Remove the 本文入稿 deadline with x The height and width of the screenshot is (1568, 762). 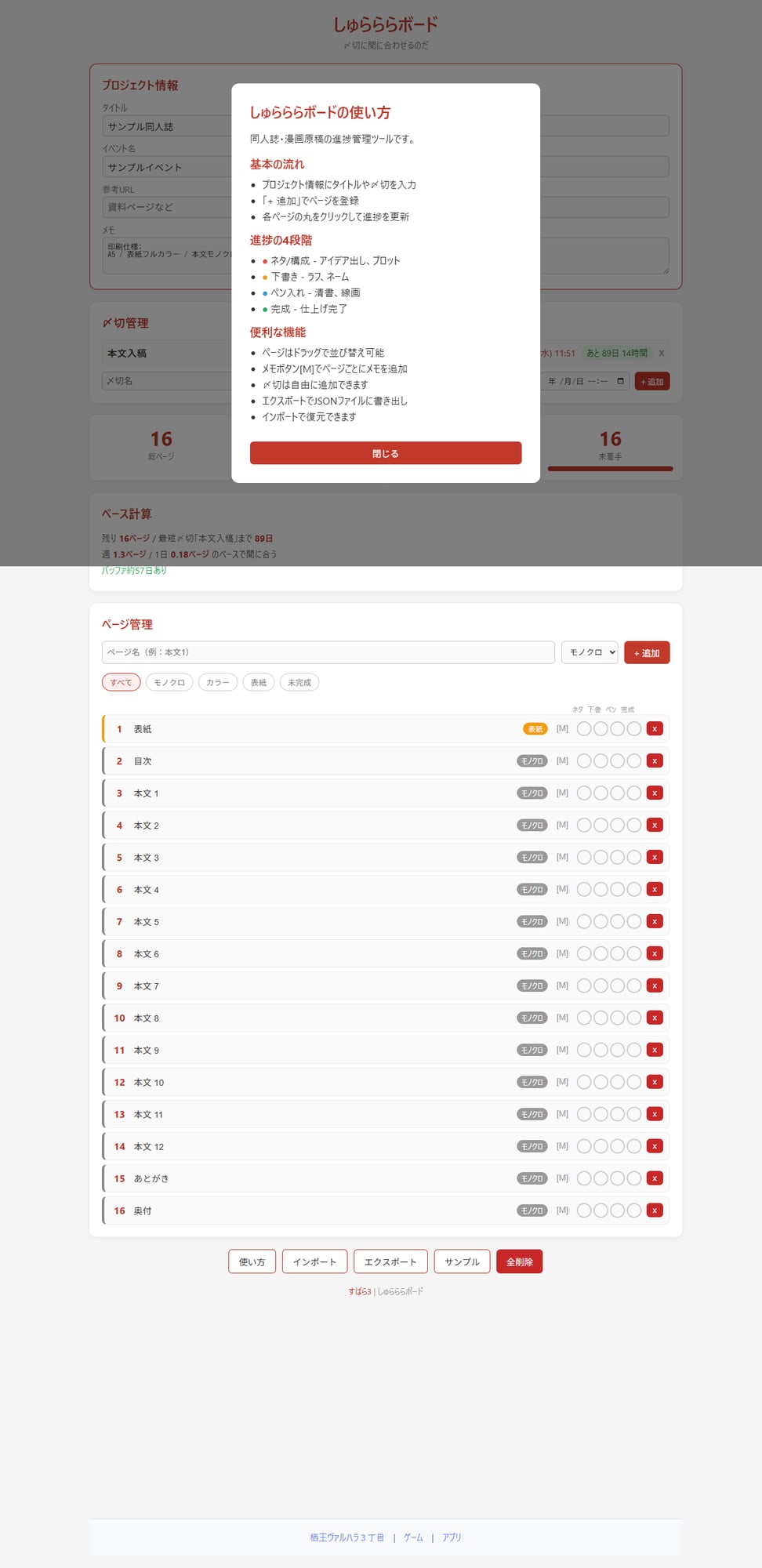pyautogui.click(x=662, y=354)
